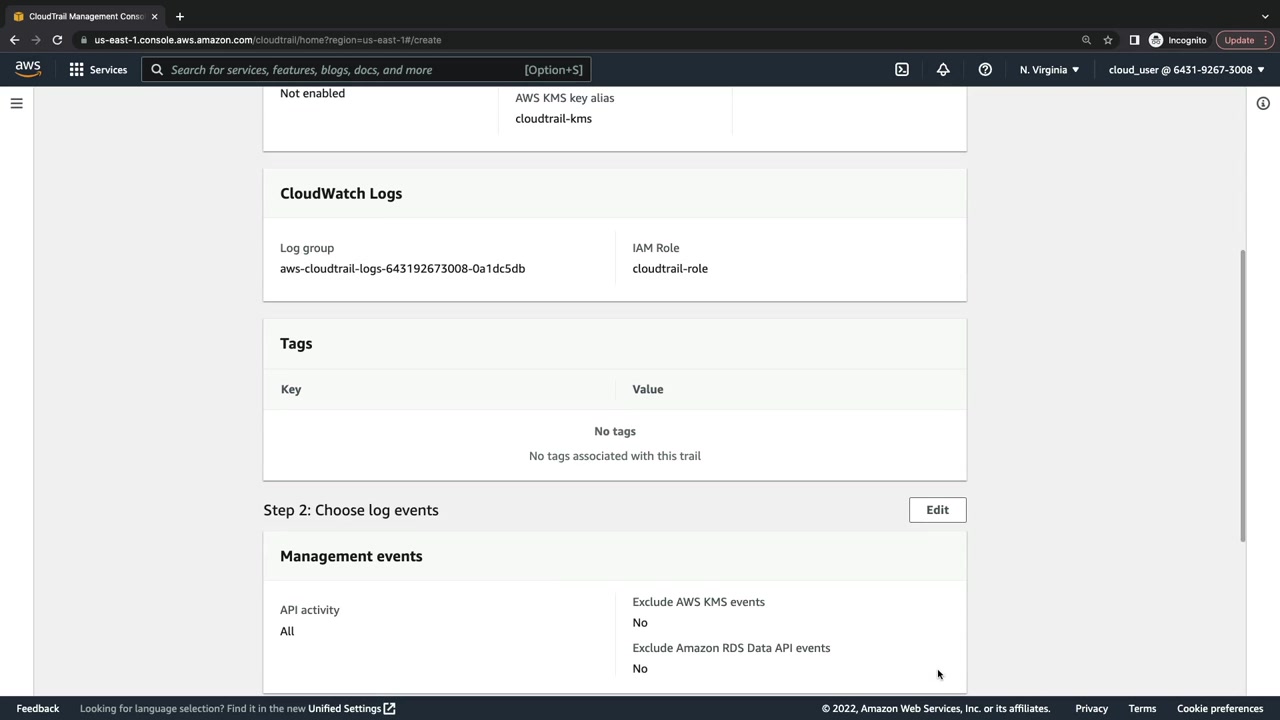Click the Cookie preferences link
The height and width of the screenshot is (720, 1280).
[1219, 708]
